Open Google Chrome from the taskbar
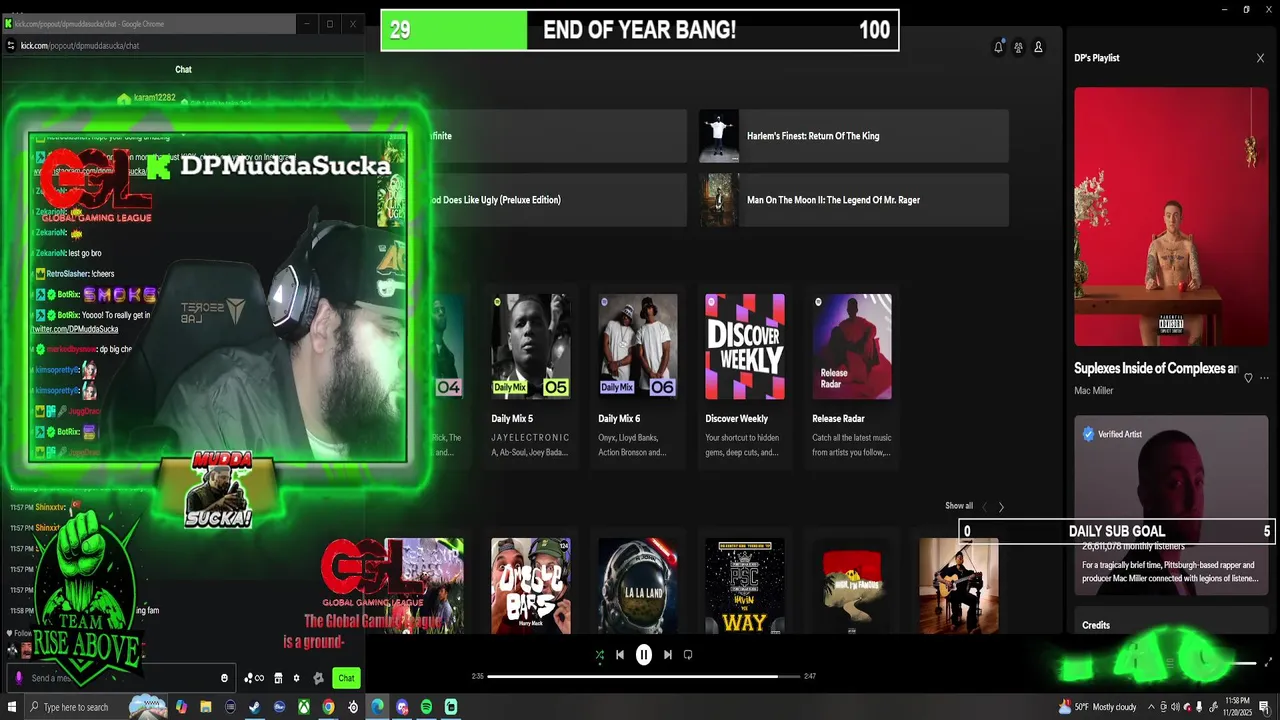The height and width of the screenshot is (720, 1280). tap(328, 707)
